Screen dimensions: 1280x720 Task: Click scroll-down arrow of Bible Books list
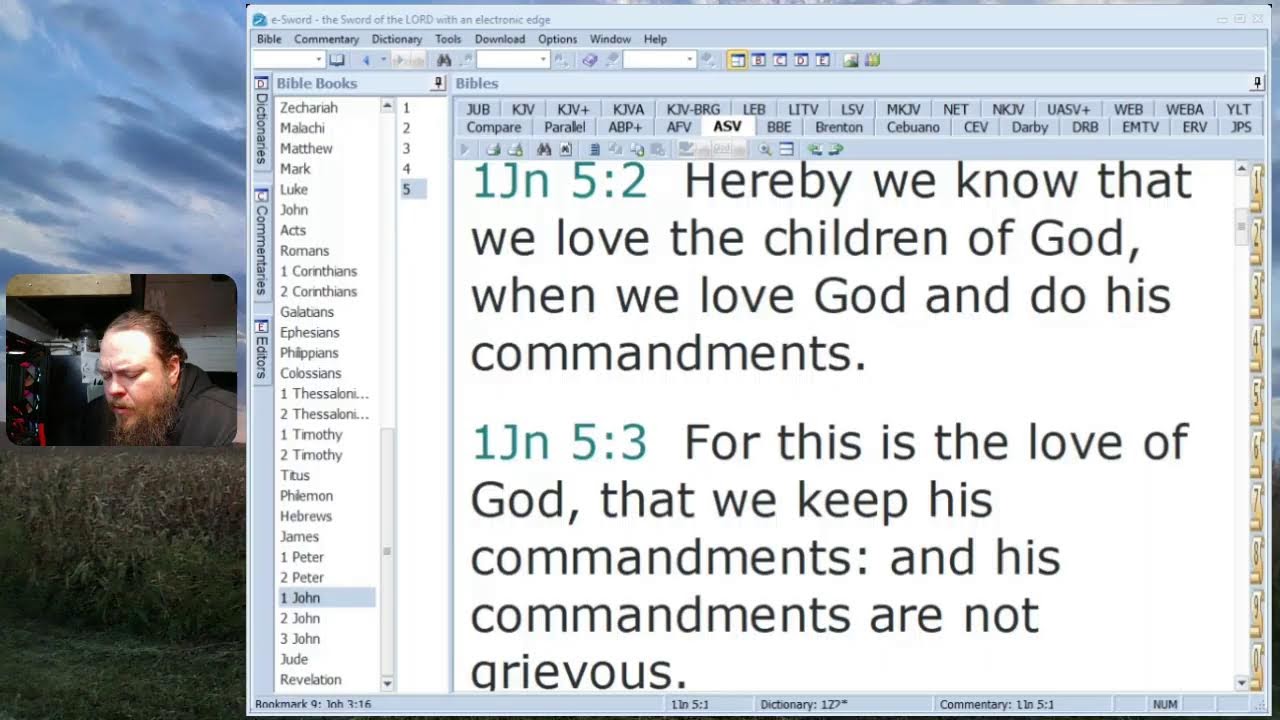tap(387, 684)
